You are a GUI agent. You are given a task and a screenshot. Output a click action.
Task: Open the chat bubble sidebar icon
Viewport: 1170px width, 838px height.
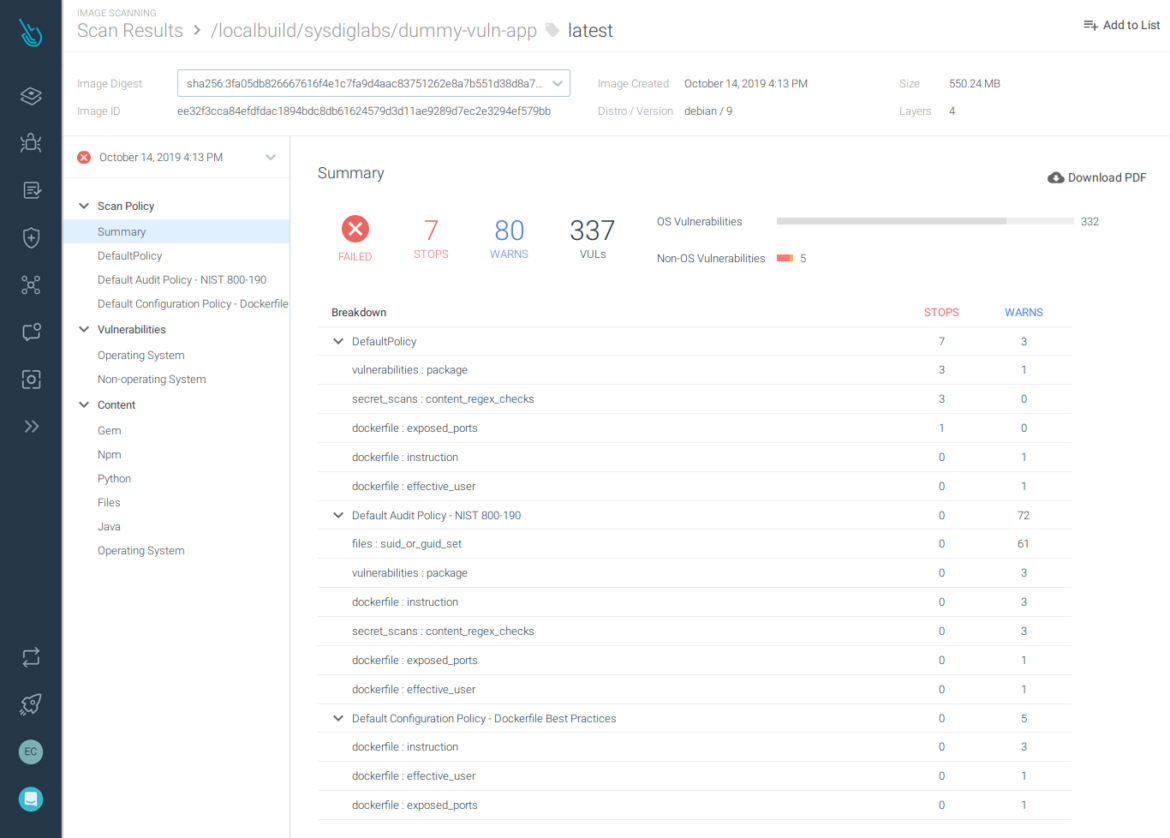(31, 332)
